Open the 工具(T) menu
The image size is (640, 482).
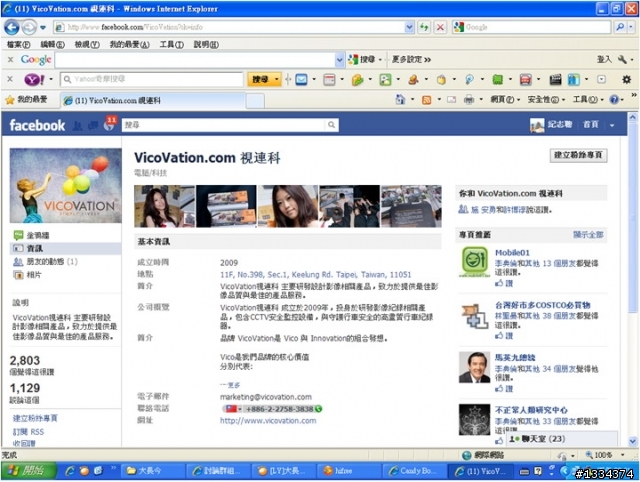pos(171,44)
